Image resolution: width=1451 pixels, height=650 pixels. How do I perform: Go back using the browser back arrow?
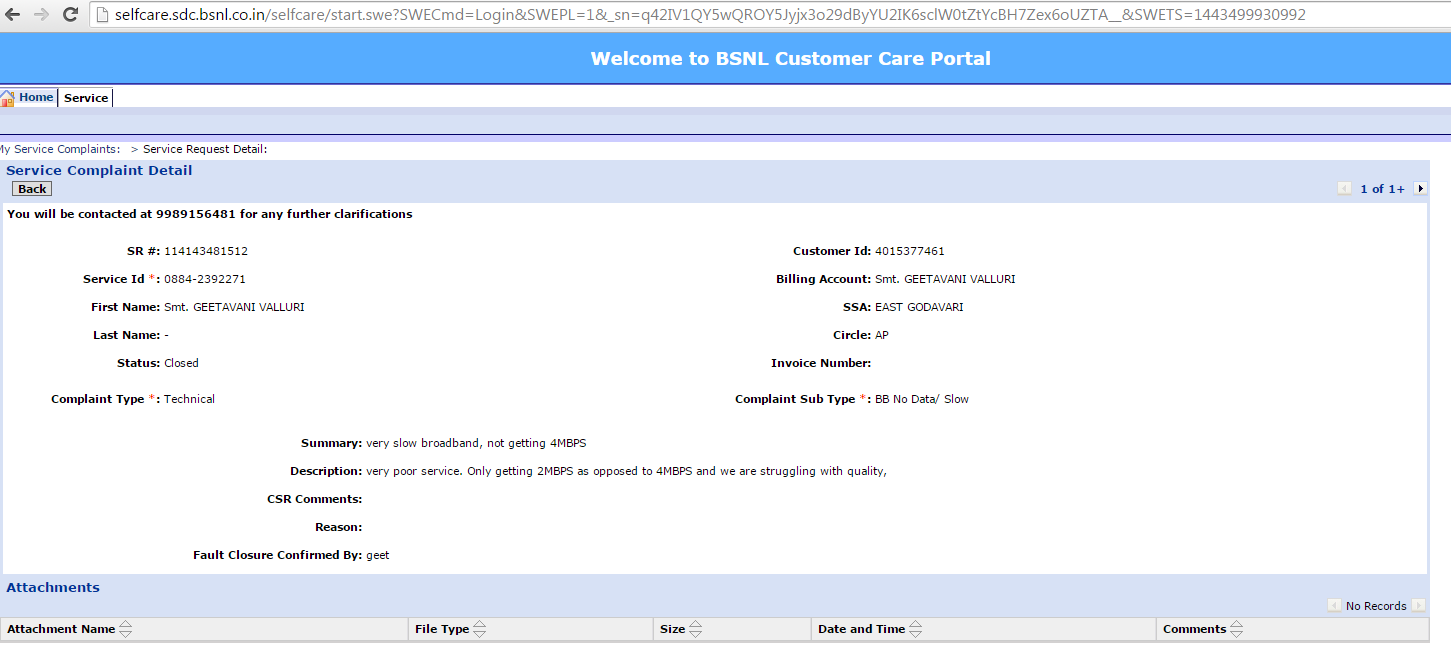click(13, 15)
